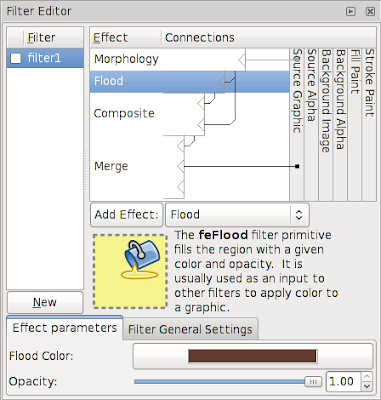Select the Composite effect in list

pos(124,114)
